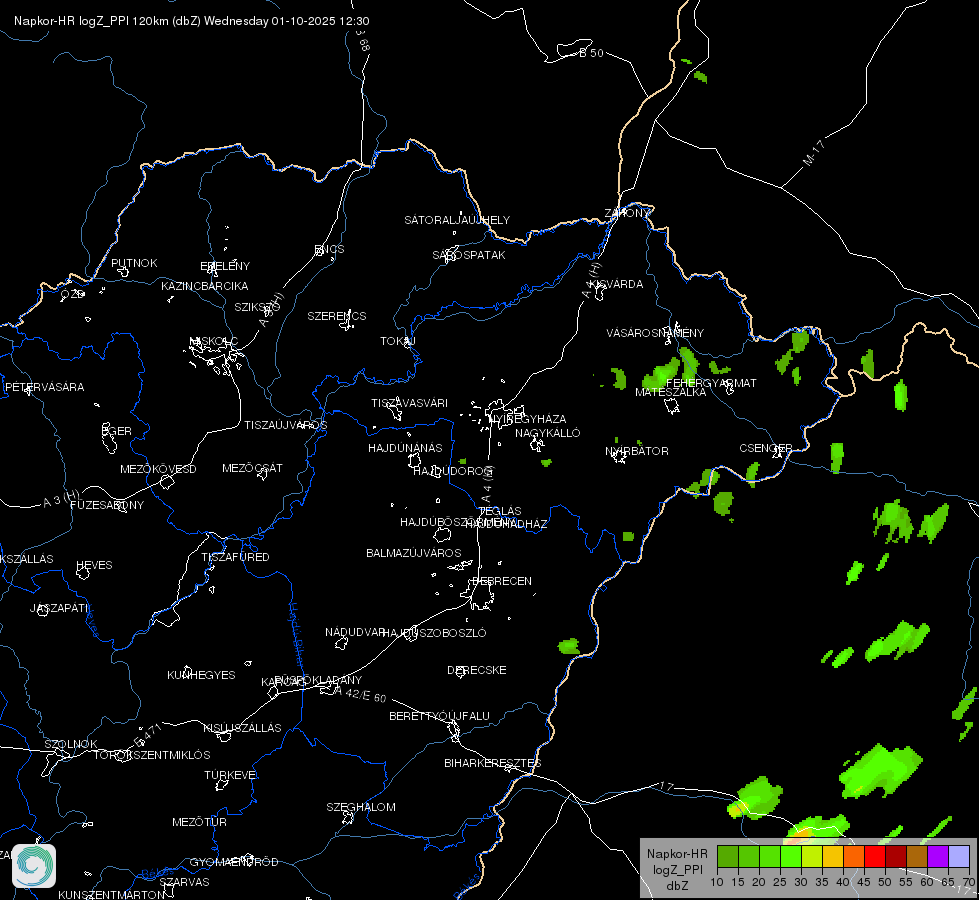Screen dimensions: 979x900
Task: Click the TISZAÚJVÁROS label
Action: (285, 425)
